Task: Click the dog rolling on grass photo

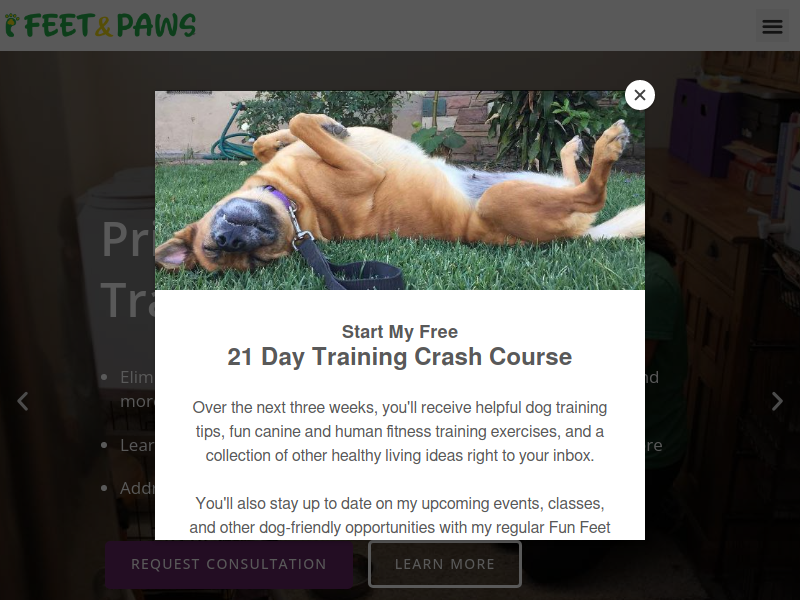Action: (400, 190)
